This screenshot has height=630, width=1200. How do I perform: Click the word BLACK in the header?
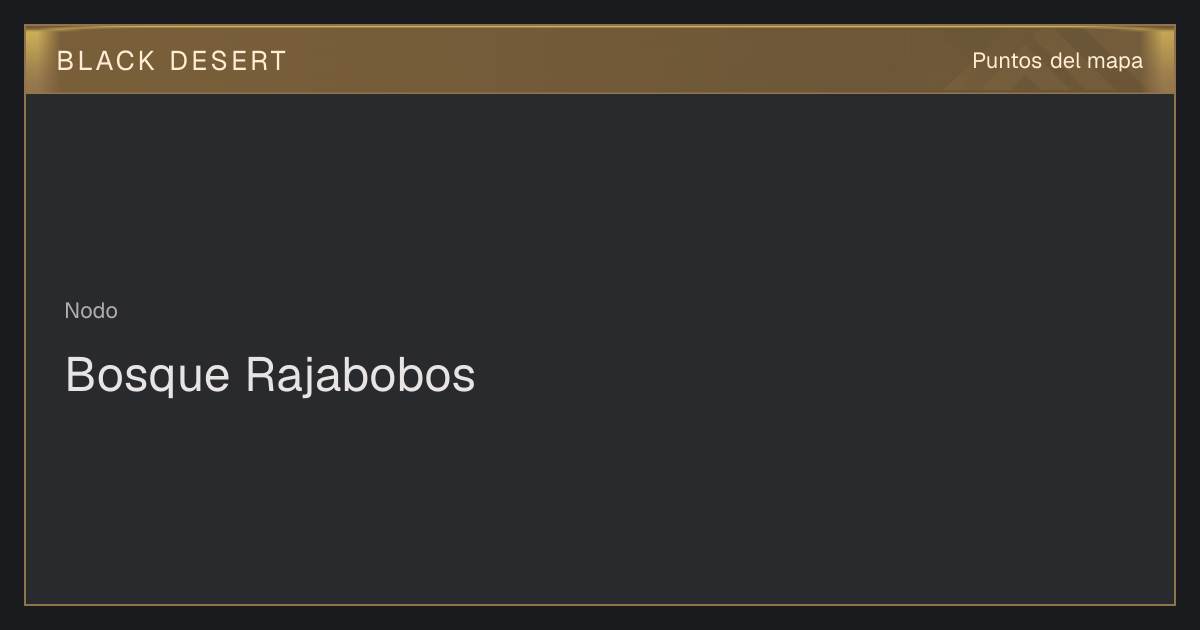[x=106, y=61]
